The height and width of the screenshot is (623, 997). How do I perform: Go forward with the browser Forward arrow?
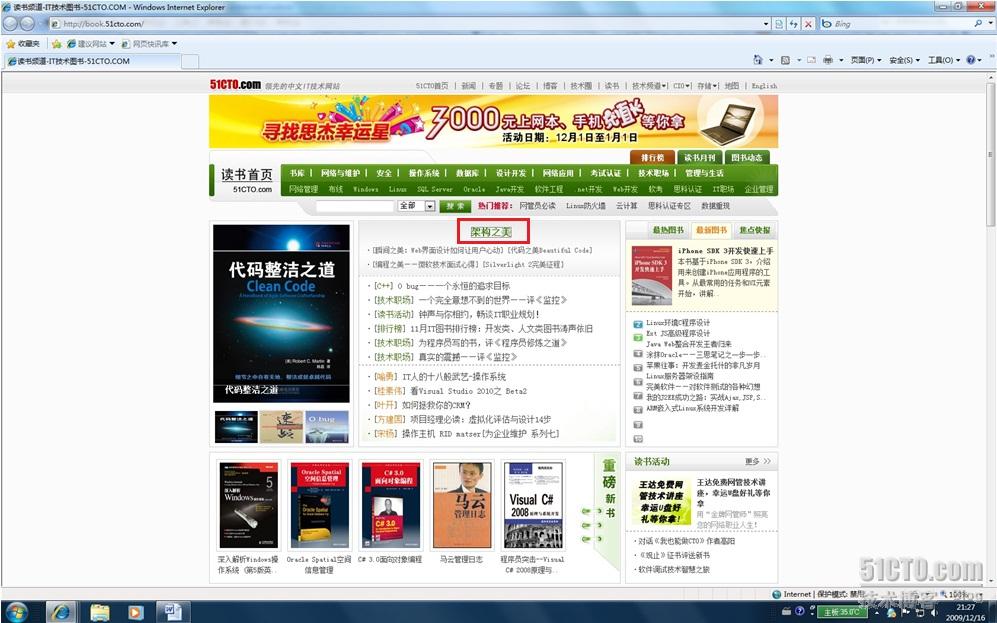[x=27, y=24]
